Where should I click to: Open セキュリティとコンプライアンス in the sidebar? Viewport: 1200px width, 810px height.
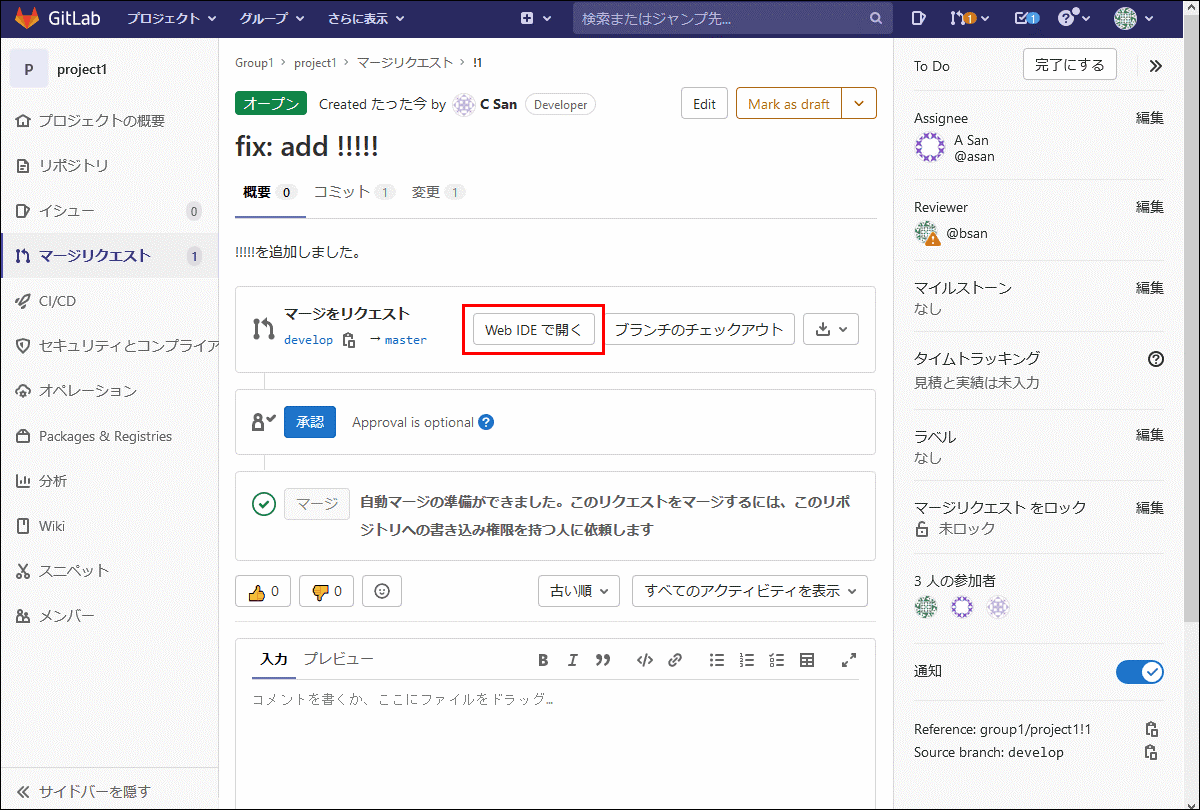coord(109,346)
